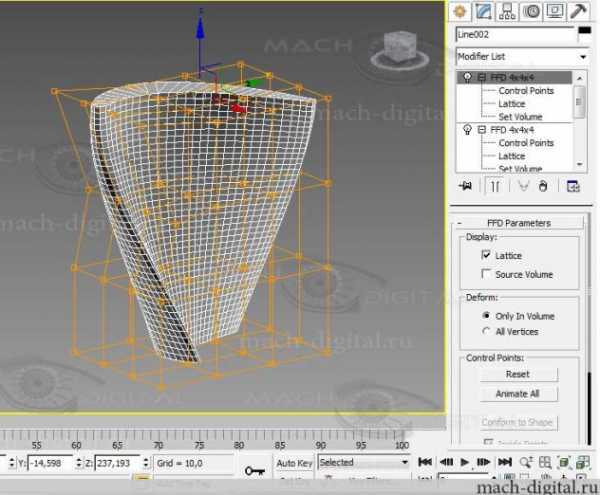Image resolution: width=600 pixels, height=495 pixels.
Task: Click Configure Modifier Sets icon
Action: click(x=573, y=186)
